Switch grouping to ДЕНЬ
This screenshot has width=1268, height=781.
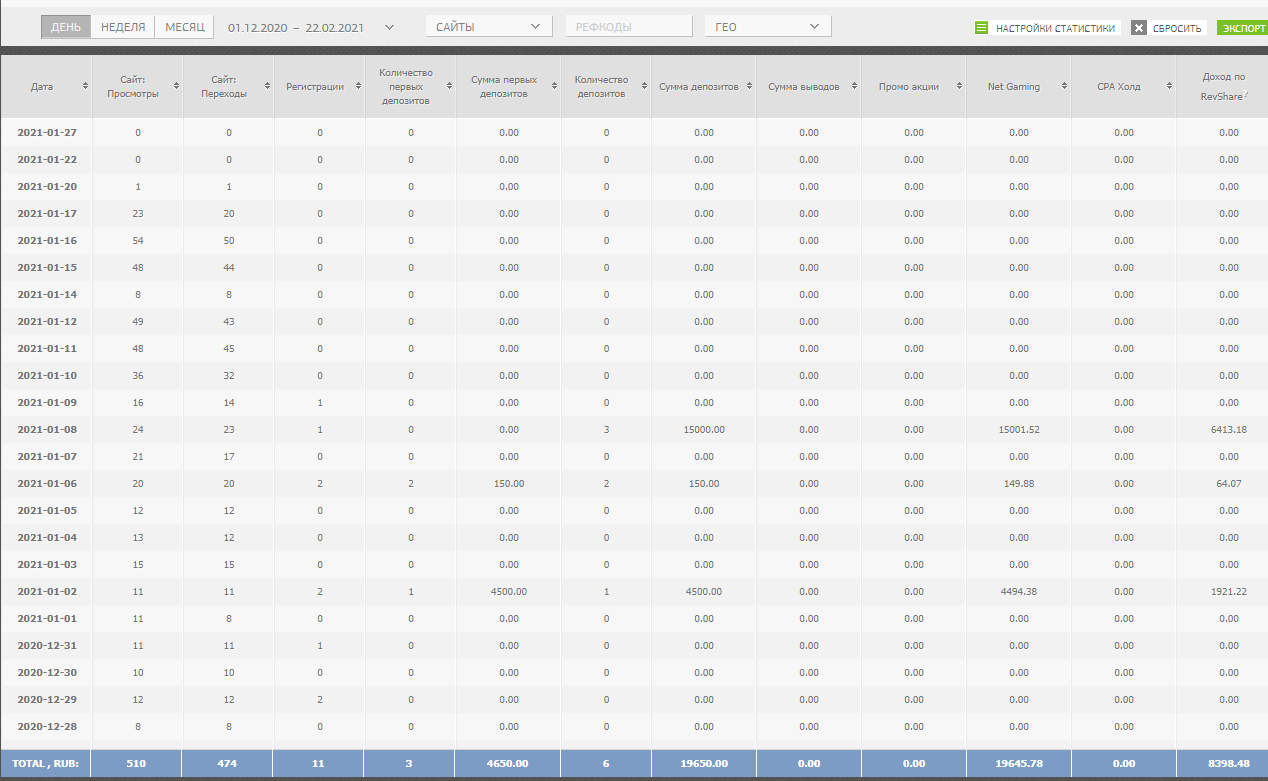click(66, 27)
